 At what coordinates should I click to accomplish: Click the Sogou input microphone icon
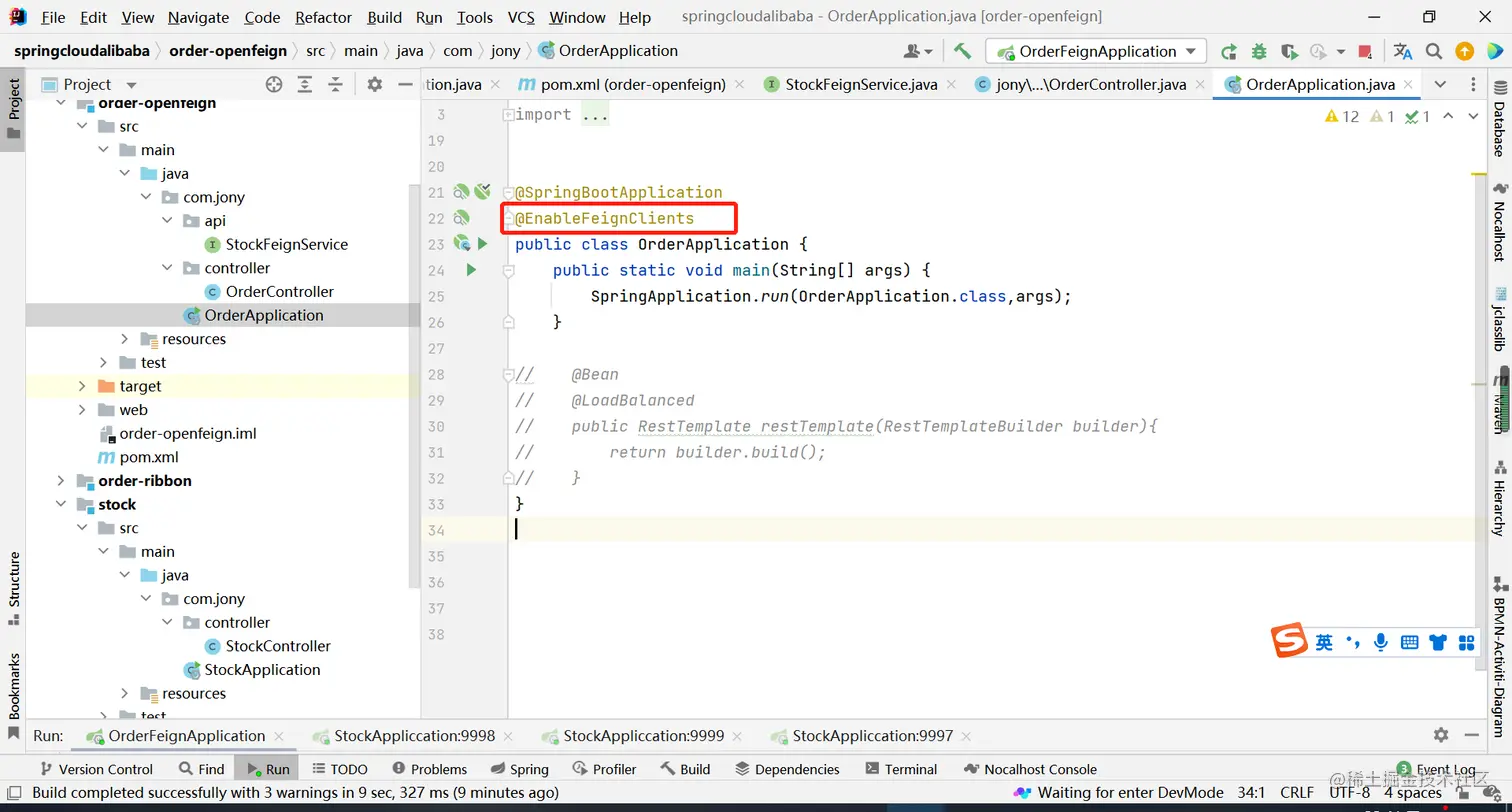point(1381,642)
